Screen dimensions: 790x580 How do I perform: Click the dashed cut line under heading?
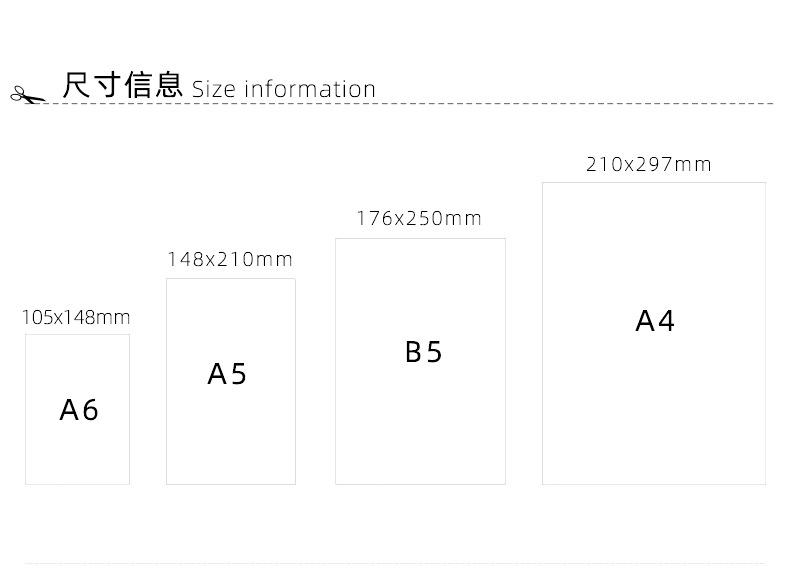coord(406,103)
